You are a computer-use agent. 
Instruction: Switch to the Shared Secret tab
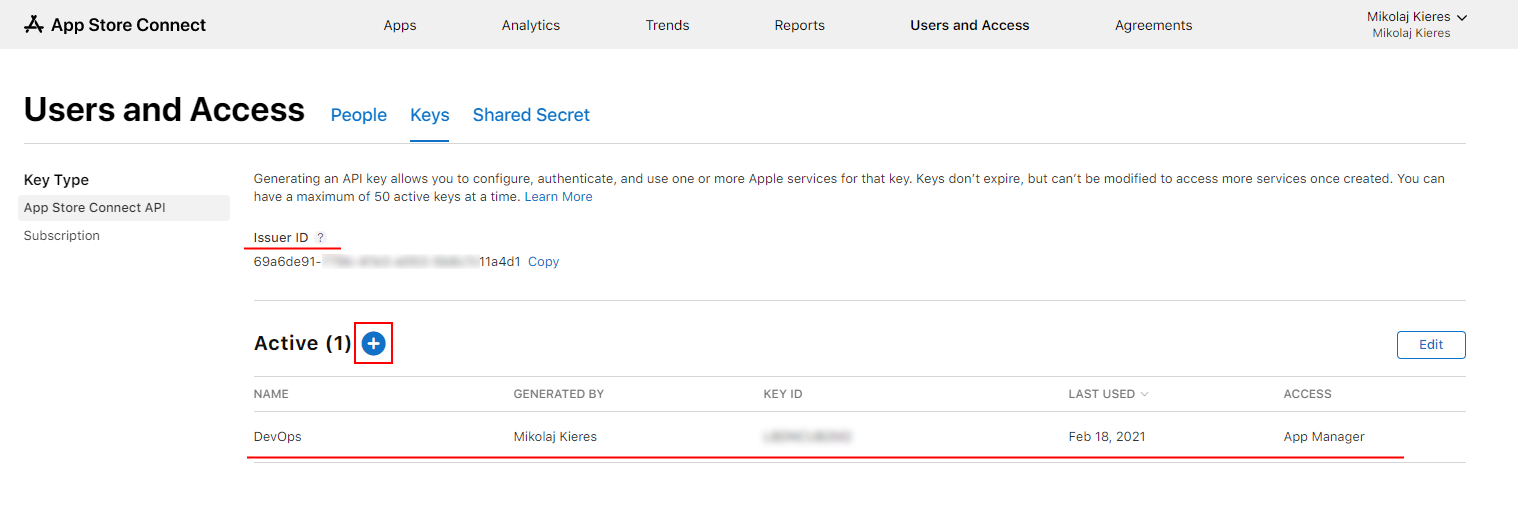point(531,115)
